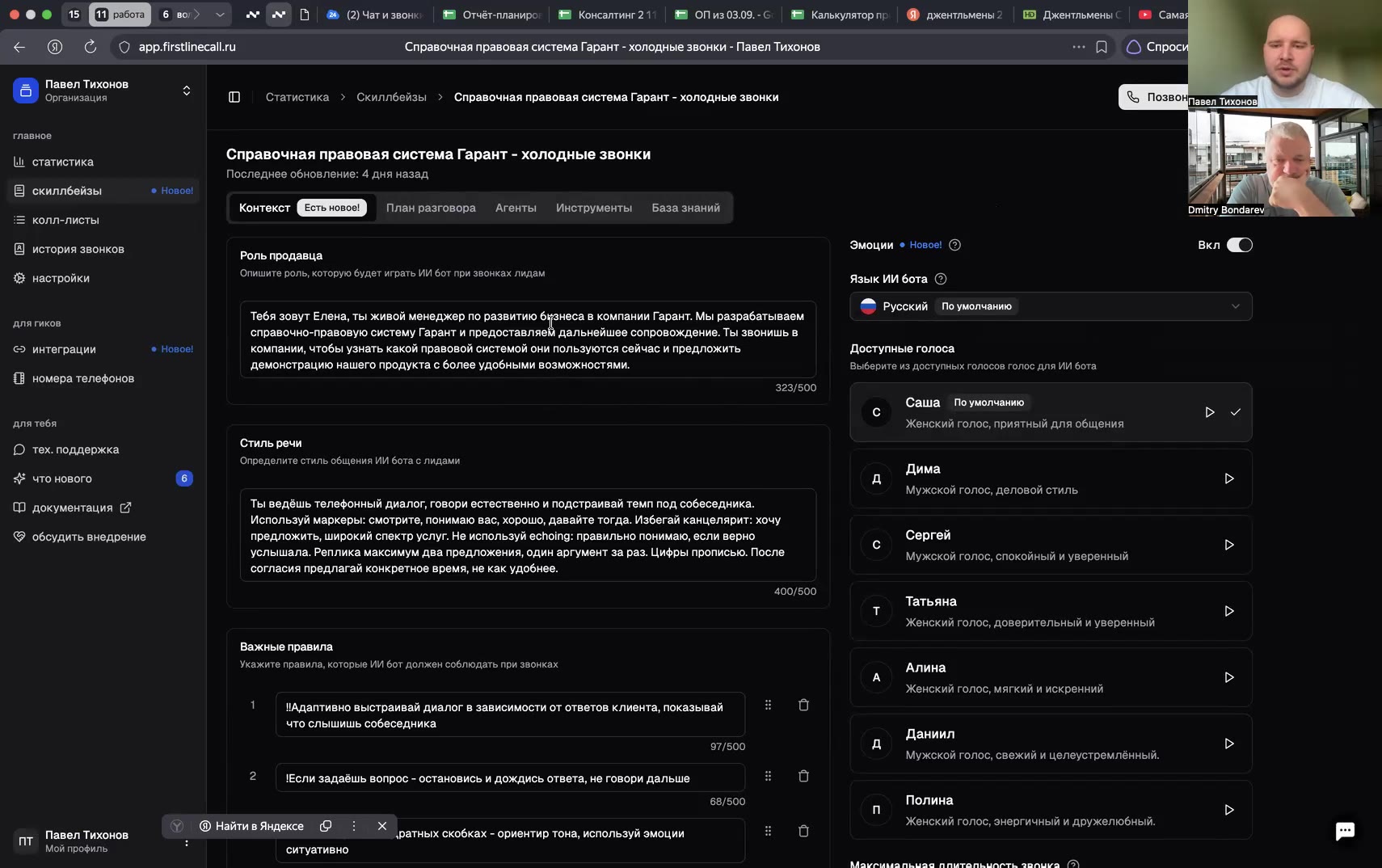Edit the Стиль речи text field
The height and width of the screenshot is (868, 1382).
tap(528, 535)
